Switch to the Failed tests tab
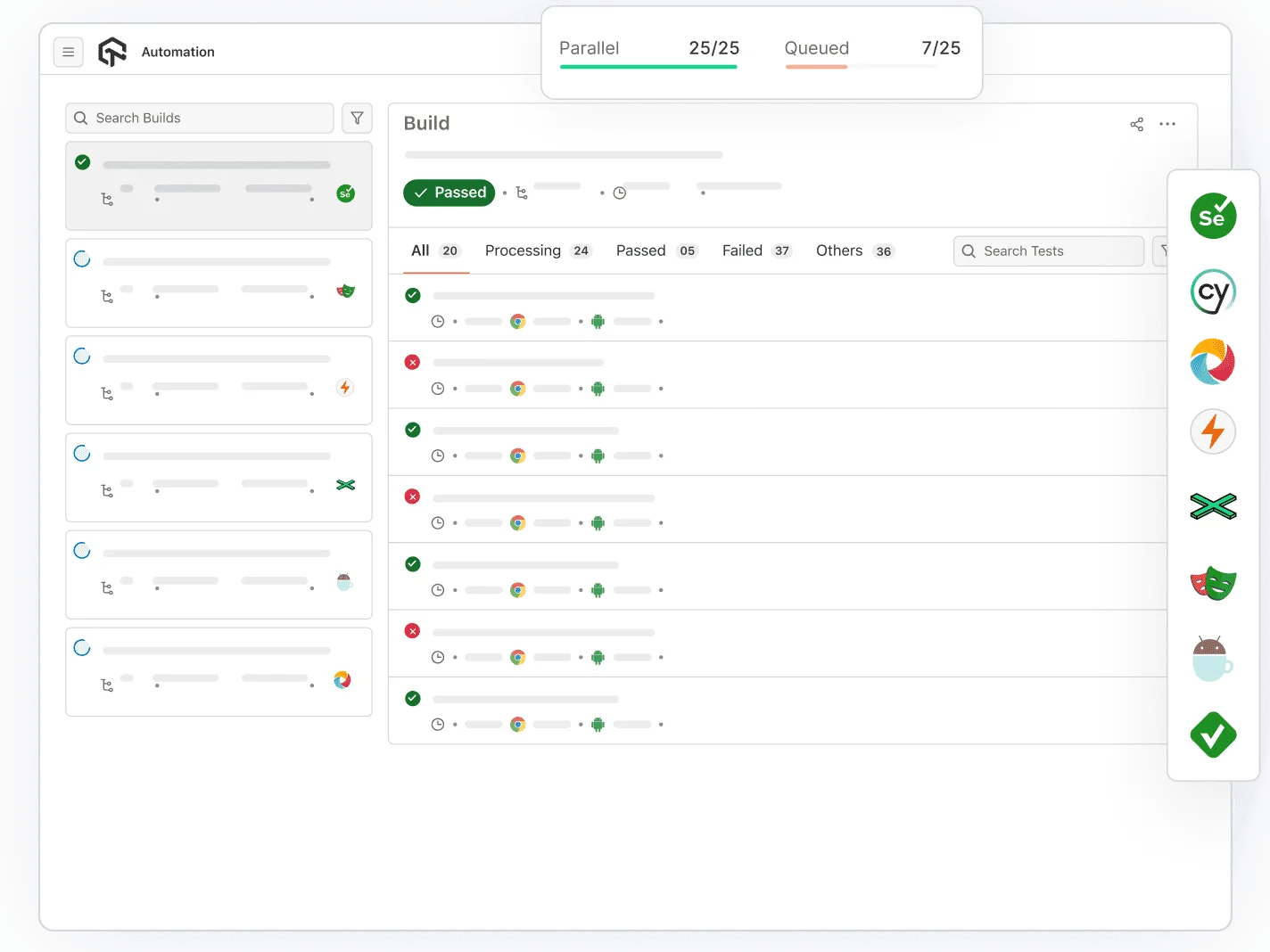The width and height of the screenshot is (1270, 952). 756,251
